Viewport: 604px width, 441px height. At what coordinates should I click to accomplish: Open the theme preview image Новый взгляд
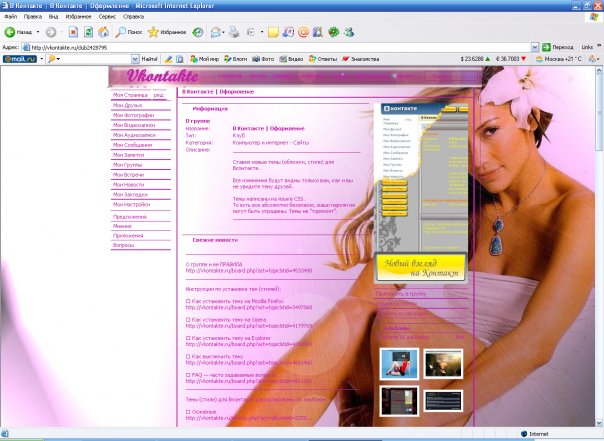click(x=421, y=193)
